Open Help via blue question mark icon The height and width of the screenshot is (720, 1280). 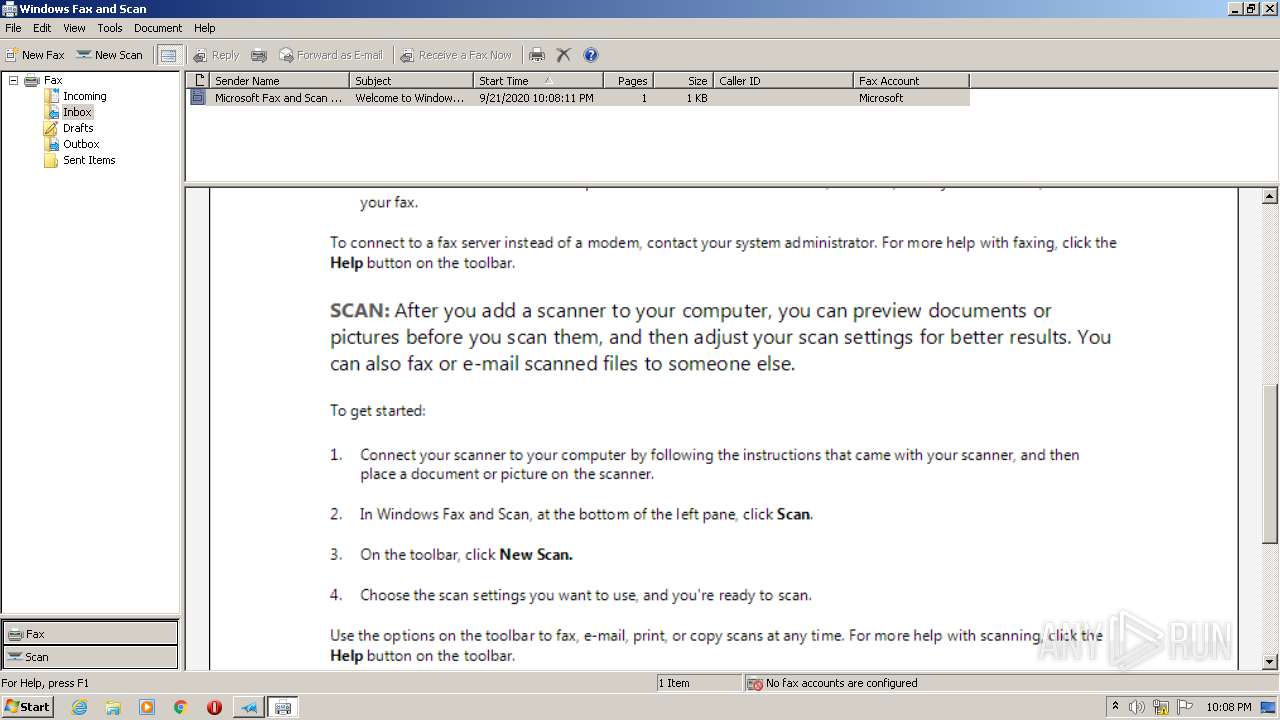point(591,55)
